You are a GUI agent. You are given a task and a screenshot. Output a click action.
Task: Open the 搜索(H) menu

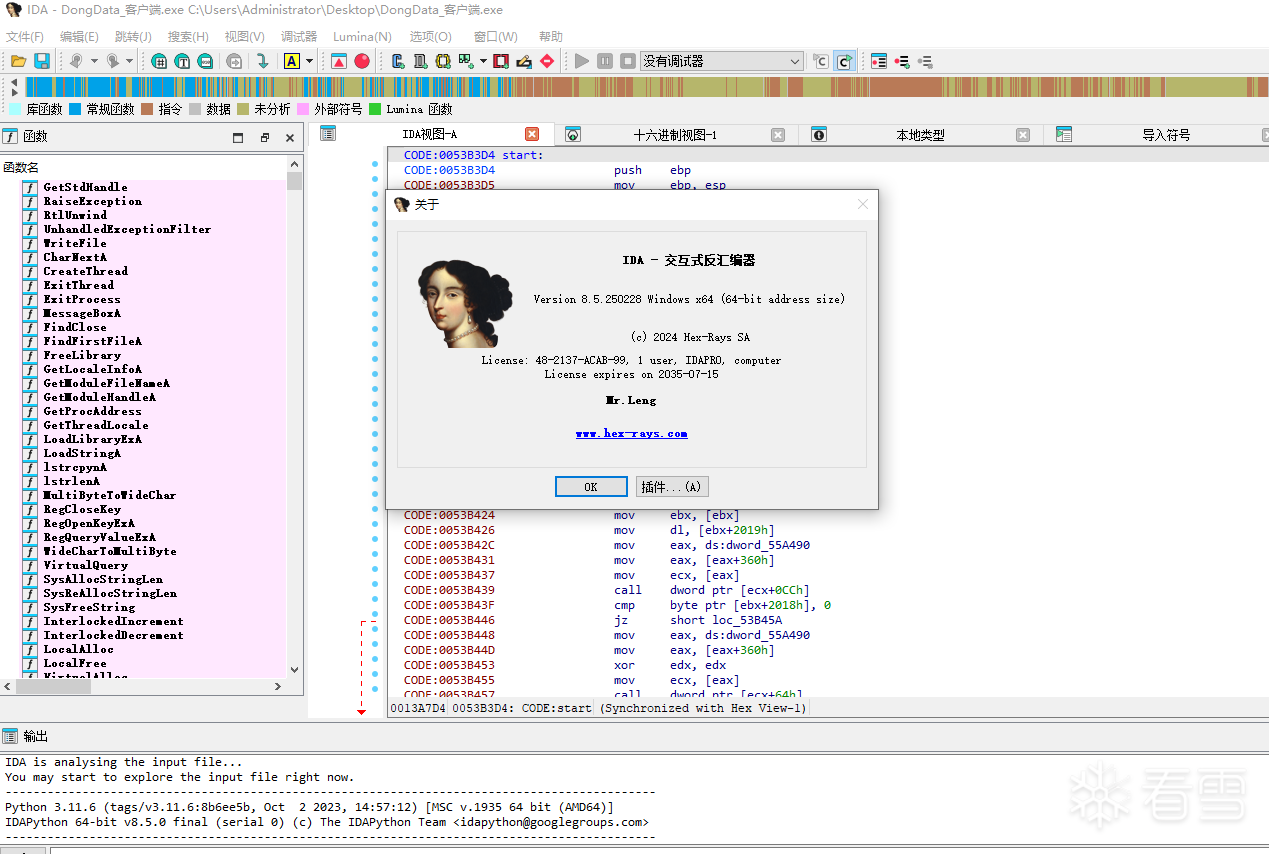tap(188, 36)
